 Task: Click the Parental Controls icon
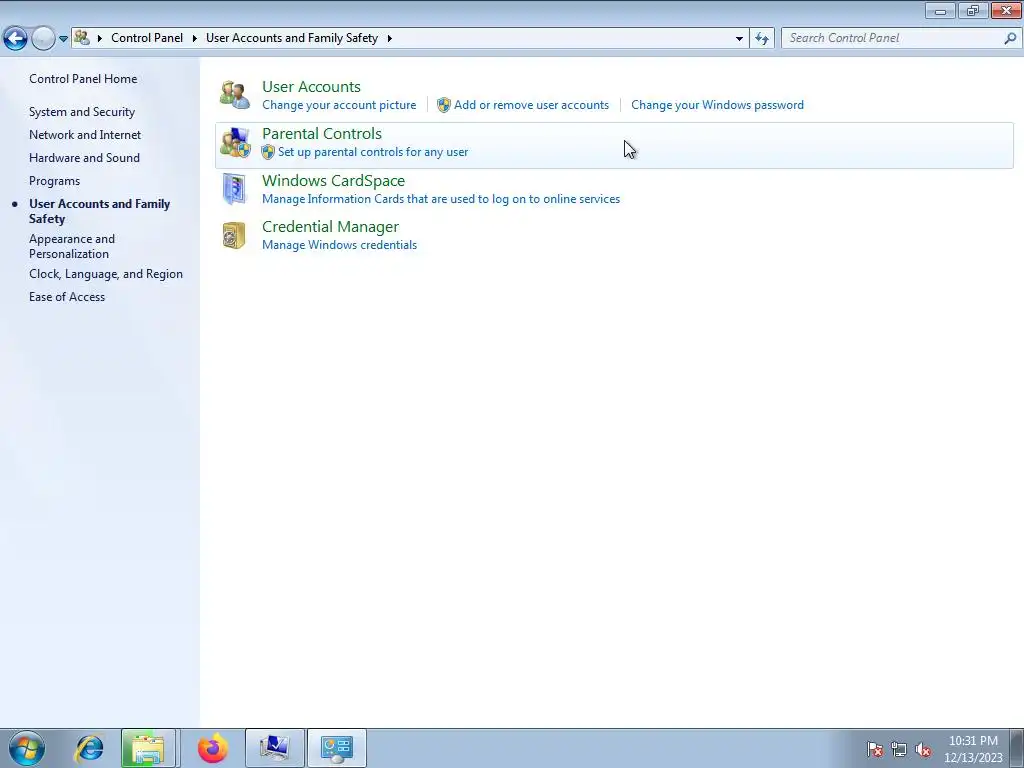point(234,142)
